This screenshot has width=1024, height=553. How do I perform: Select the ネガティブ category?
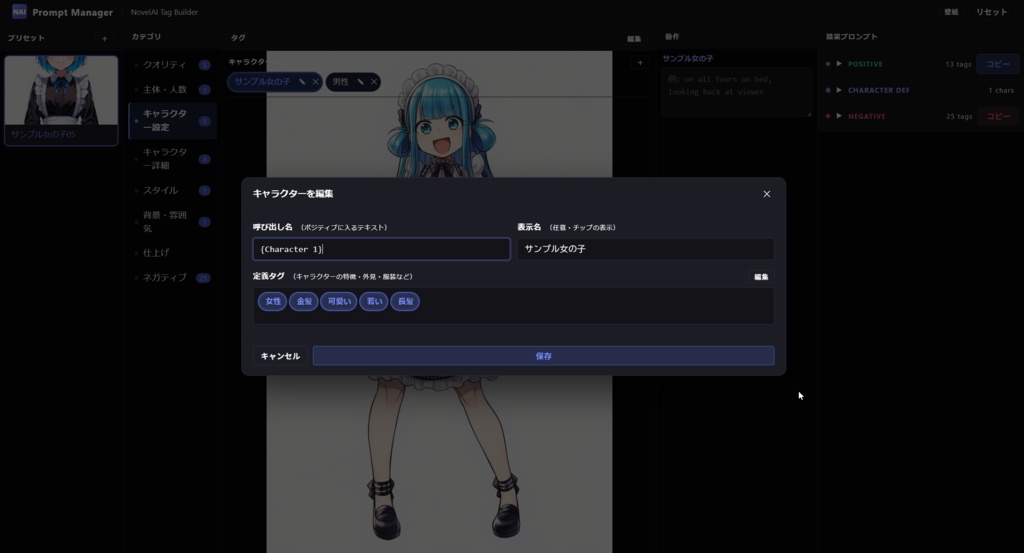[172, 277]
